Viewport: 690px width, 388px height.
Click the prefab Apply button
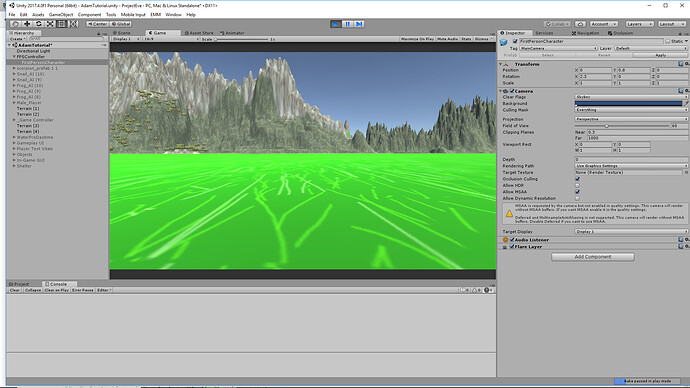tap(661, 55)
